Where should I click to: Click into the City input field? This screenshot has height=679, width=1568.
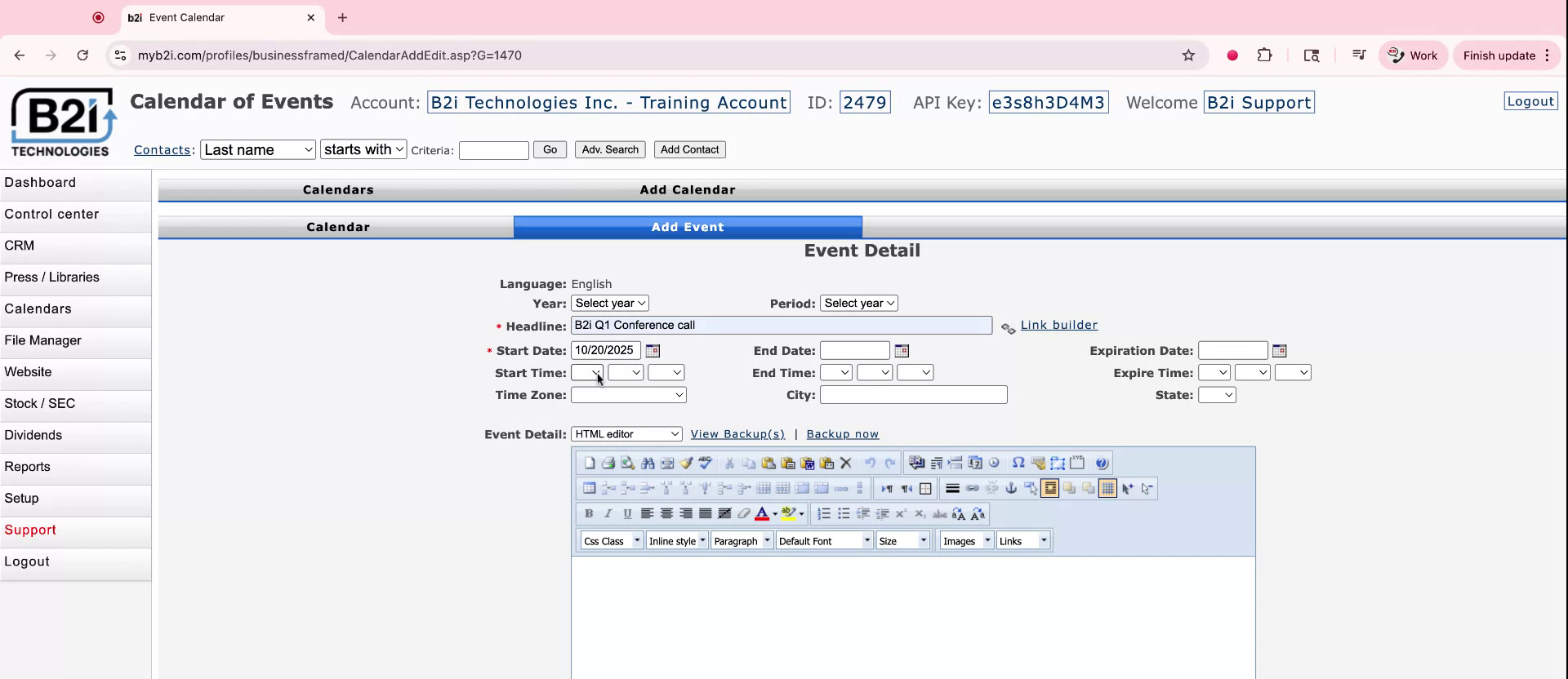914,395
